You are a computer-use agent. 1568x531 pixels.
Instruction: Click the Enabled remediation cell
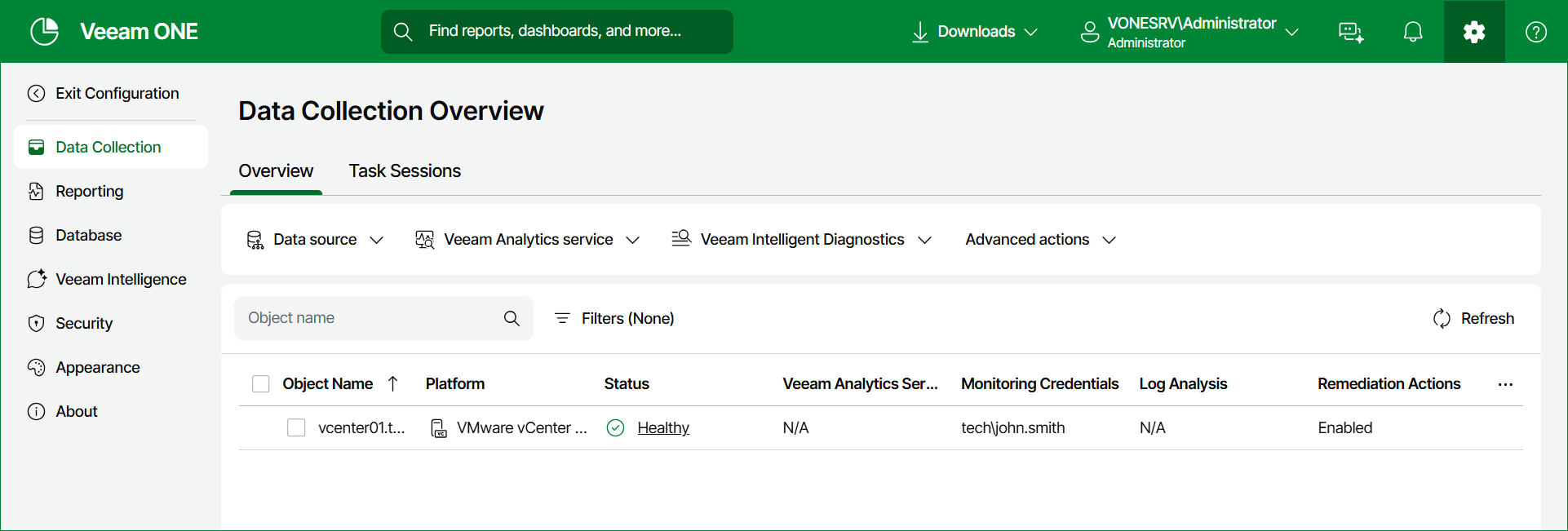(1344, 427)
